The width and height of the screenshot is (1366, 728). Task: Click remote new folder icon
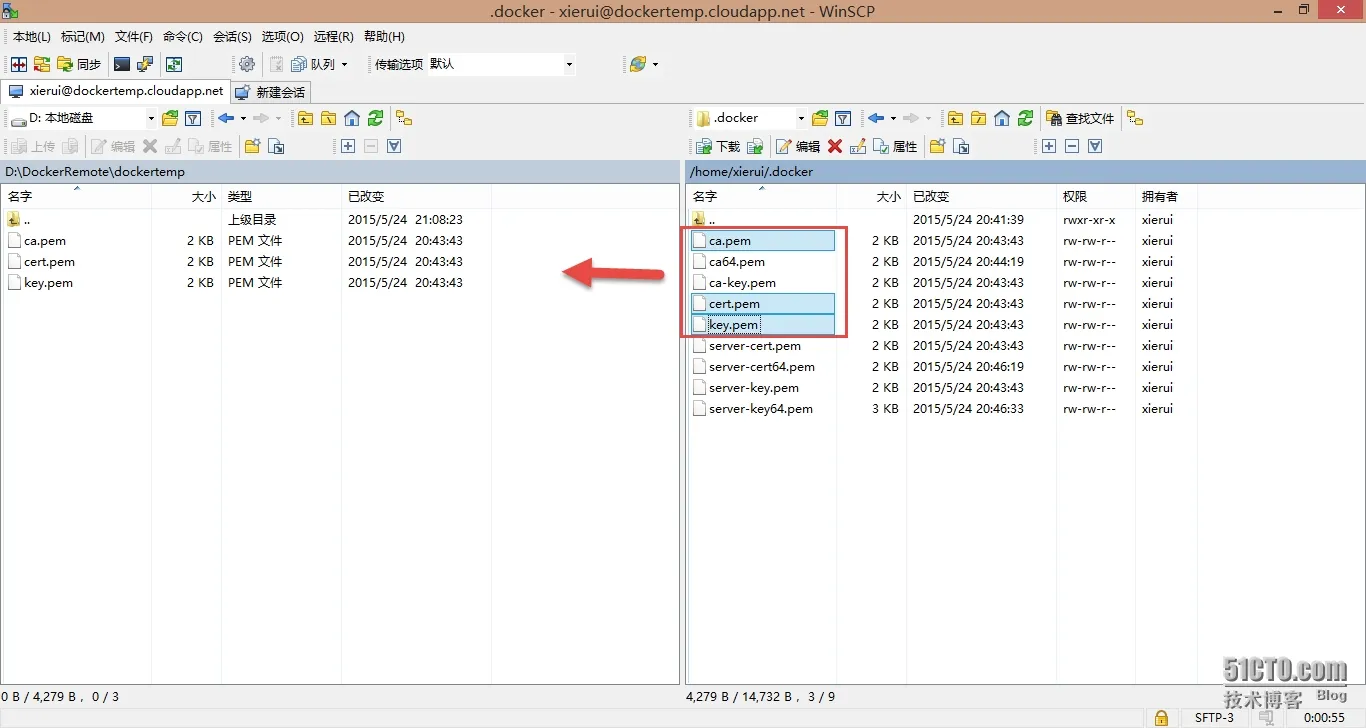tap(937, 146)
